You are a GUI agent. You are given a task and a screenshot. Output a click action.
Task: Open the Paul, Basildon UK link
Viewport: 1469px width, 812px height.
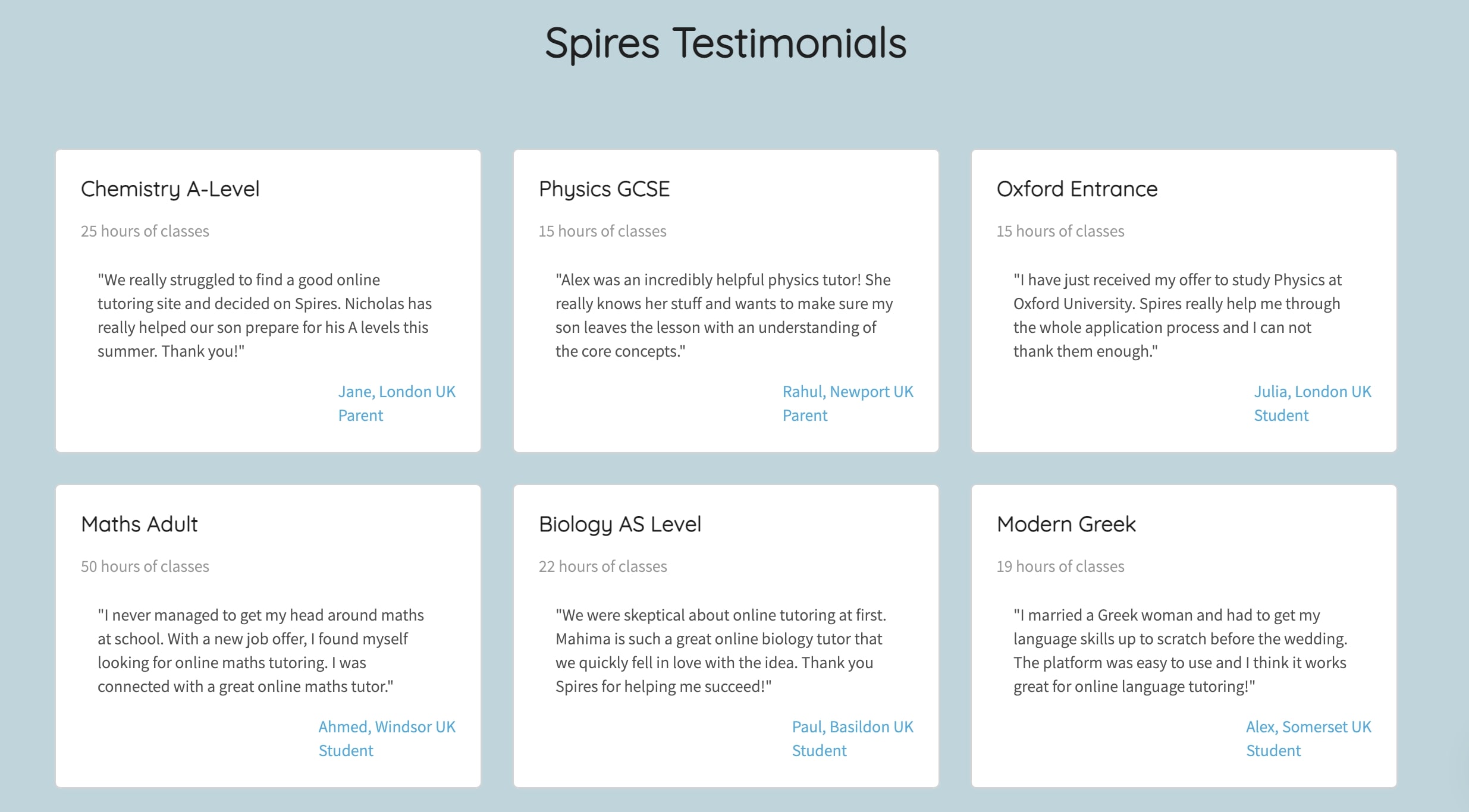(x=852, y=727)
